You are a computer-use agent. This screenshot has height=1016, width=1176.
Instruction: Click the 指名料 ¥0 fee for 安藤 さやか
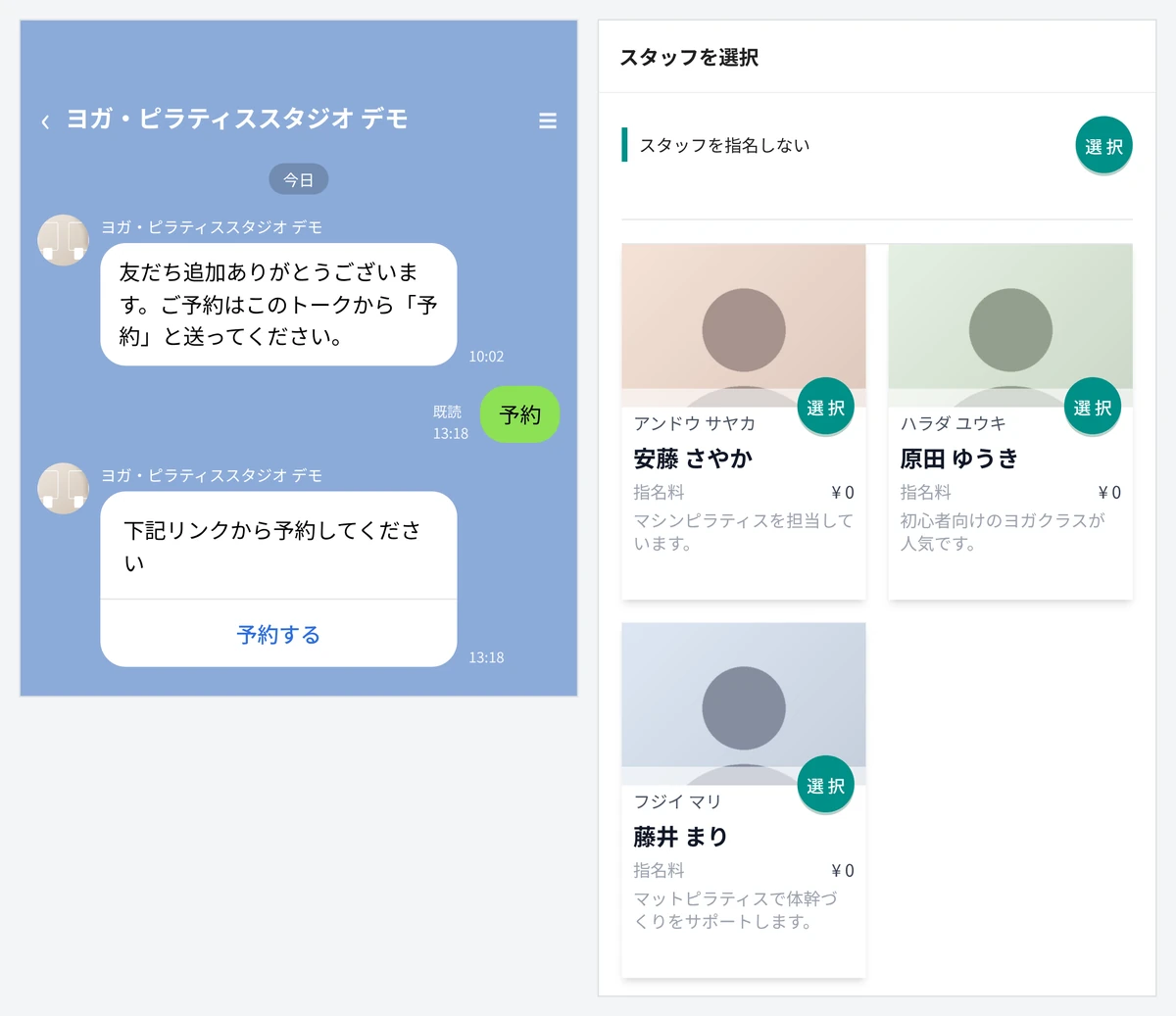[744, 492]
